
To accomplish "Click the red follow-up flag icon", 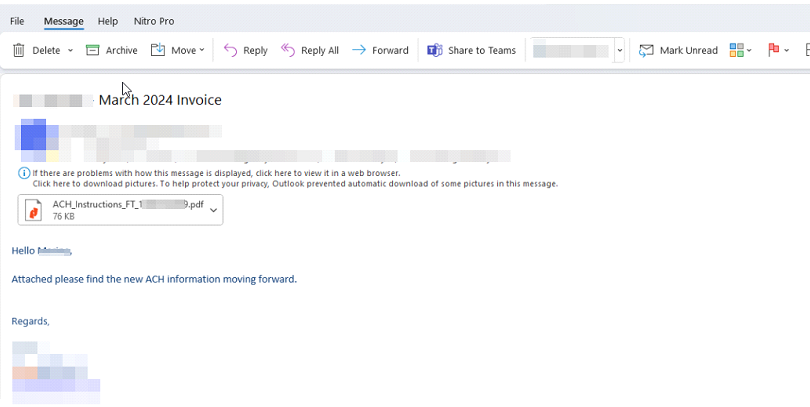I will click(x=773, y=50).
